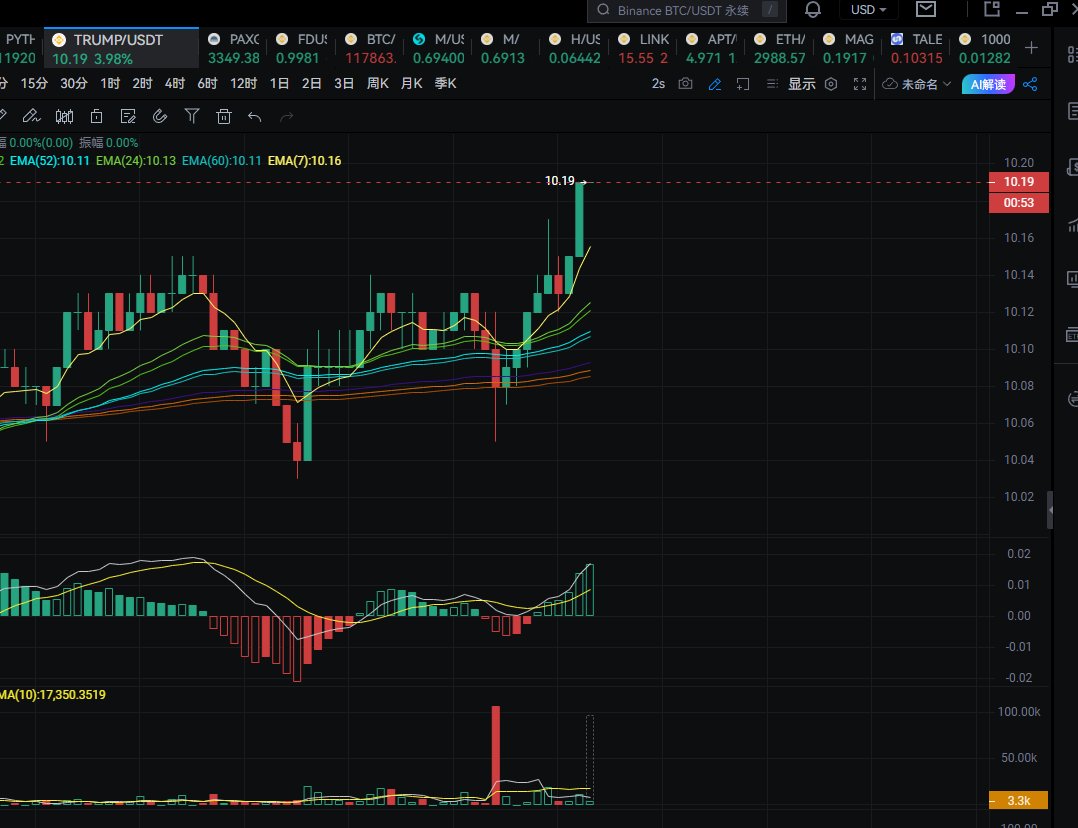Image resolution: width=1078 pixels, height=828 pixels.
Task: Select the brush drawing tool icon
Action: coord(31,116)
